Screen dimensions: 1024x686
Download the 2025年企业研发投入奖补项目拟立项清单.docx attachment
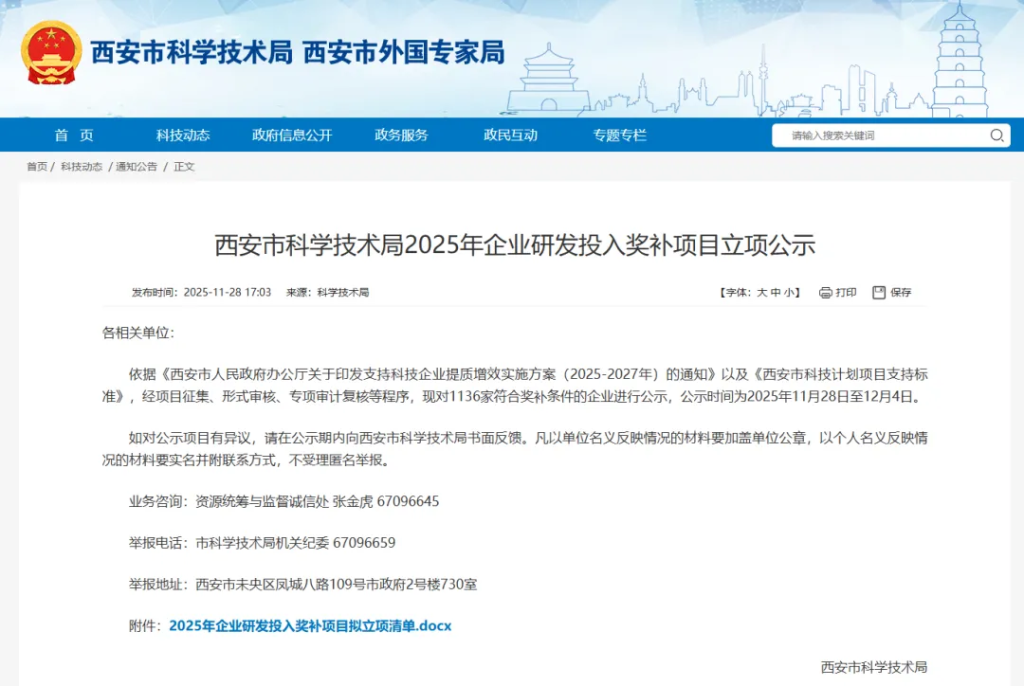[x=310, y=625]
